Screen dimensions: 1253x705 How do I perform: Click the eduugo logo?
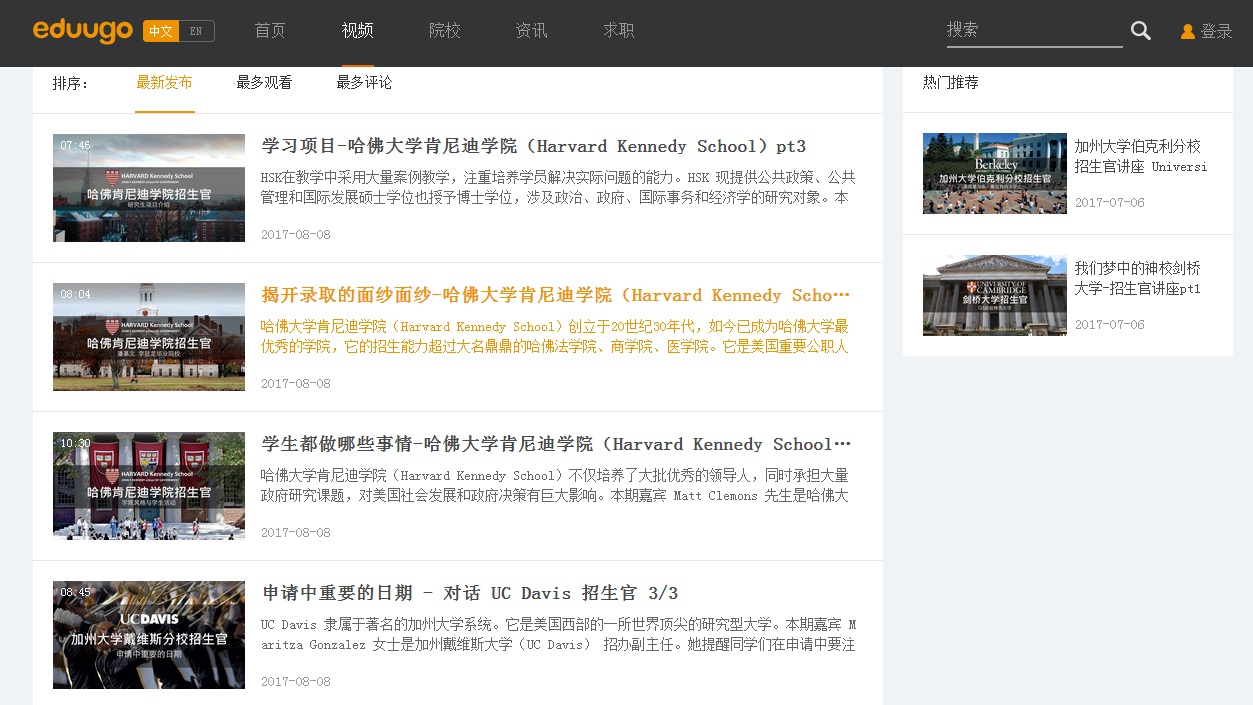coord(83,31)
